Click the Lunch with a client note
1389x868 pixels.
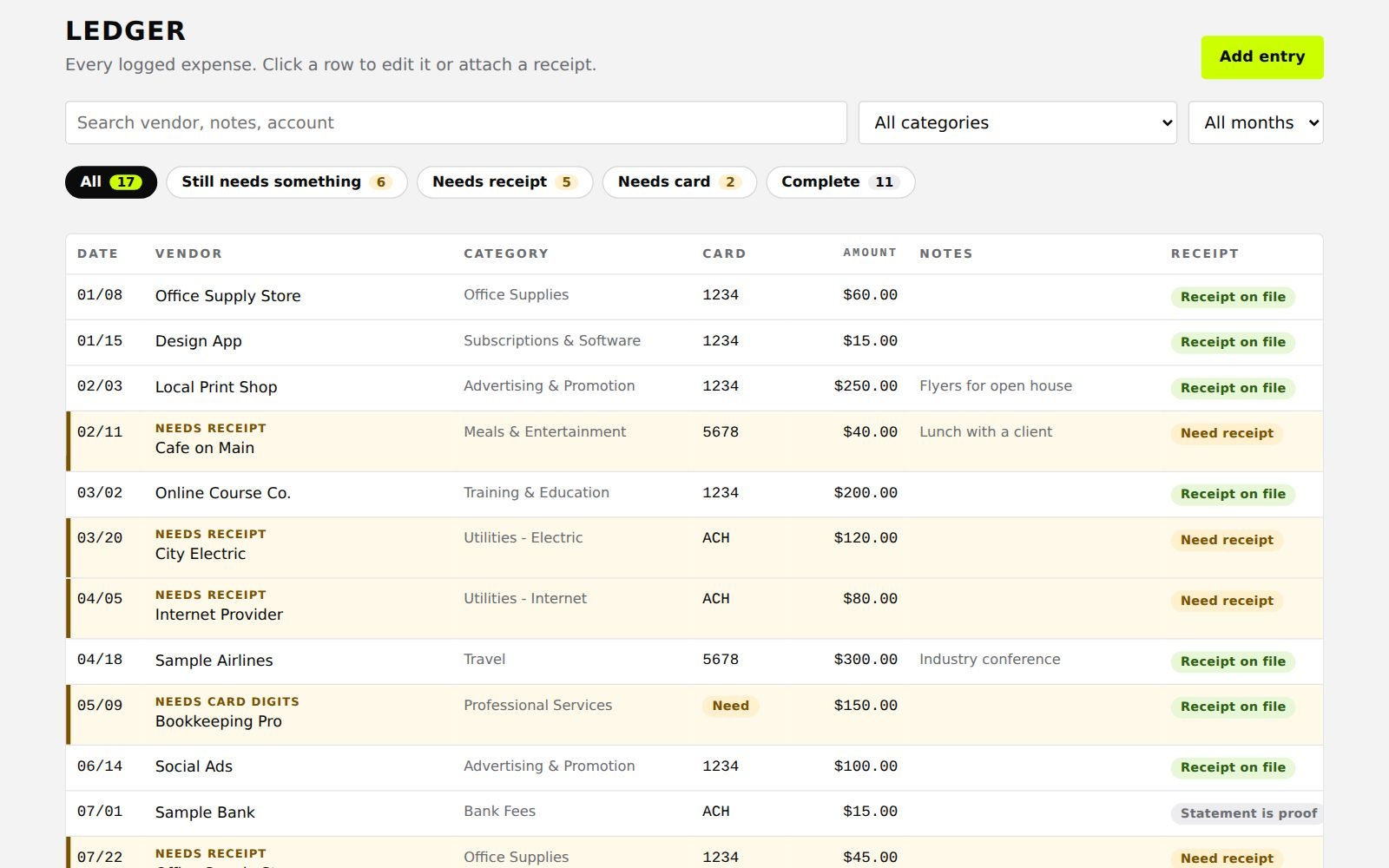tap(985, 431)
